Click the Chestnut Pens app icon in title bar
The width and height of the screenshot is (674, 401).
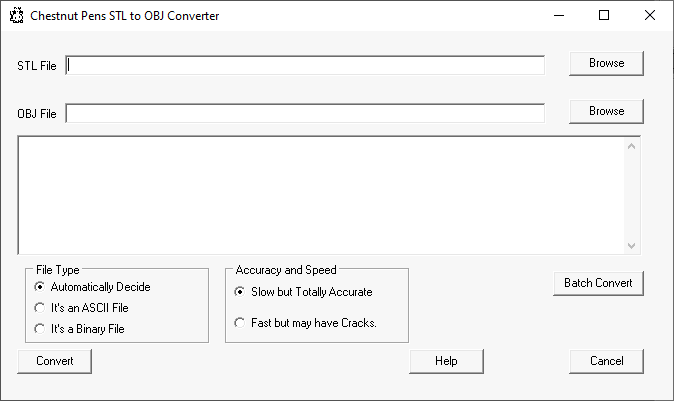click(16, 15)
